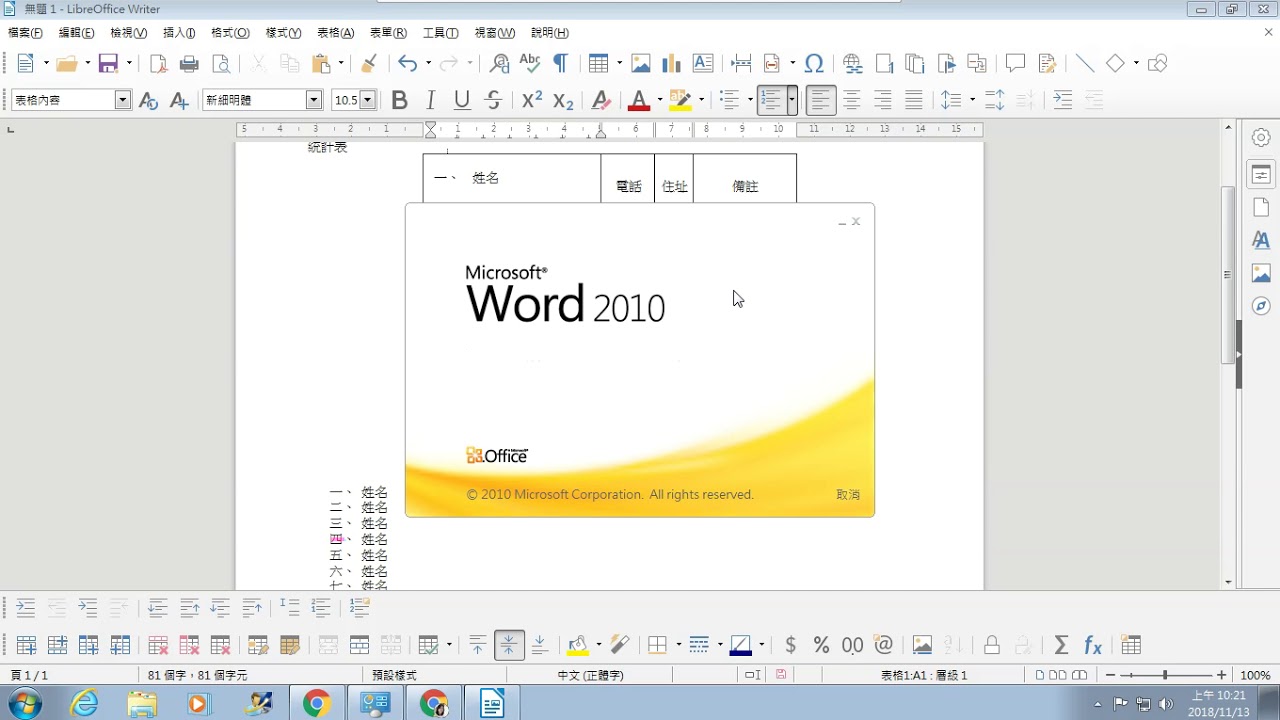The height and width of the screenshot is (720, 1280).
Task: Toggle Bold formatting
Action: coord(399,100)
